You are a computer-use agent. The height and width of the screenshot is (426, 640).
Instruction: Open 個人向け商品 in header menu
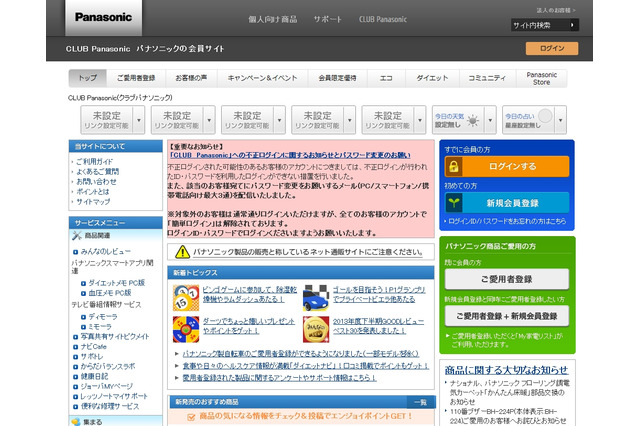click(x=273, y=19)
